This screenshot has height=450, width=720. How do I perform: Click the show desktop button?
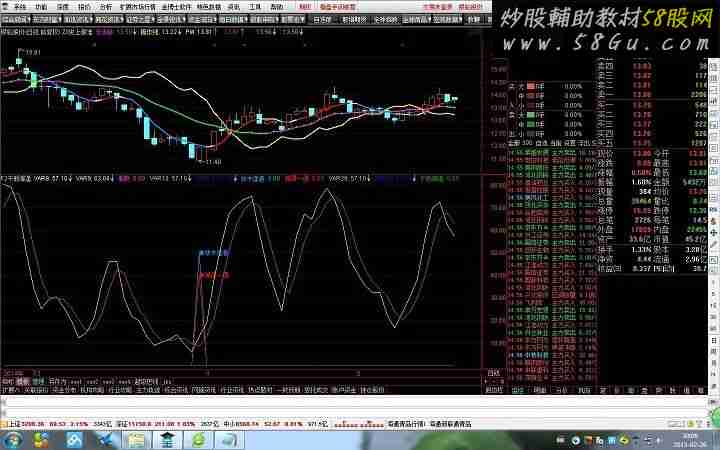click(x=716, y=440)
